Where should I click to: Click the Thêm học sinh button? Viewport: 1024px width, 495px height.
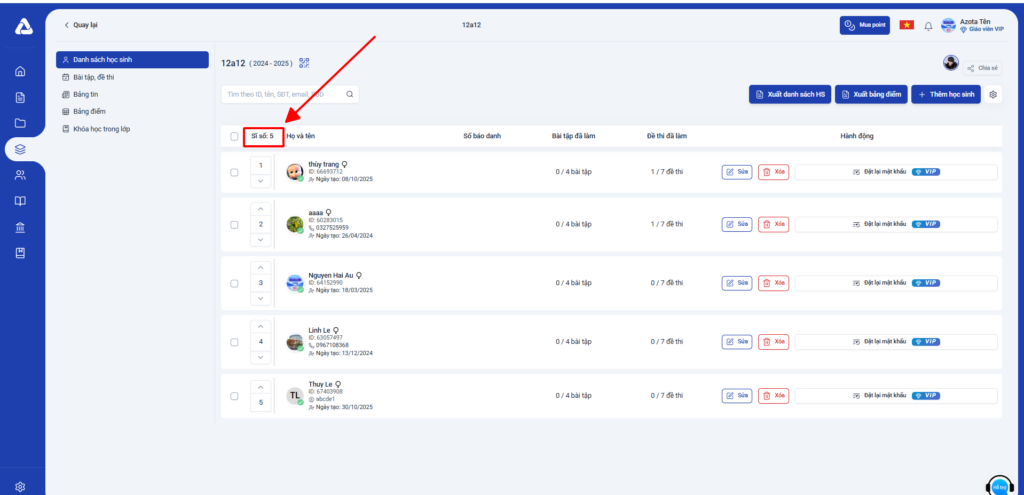click(946, 94)
